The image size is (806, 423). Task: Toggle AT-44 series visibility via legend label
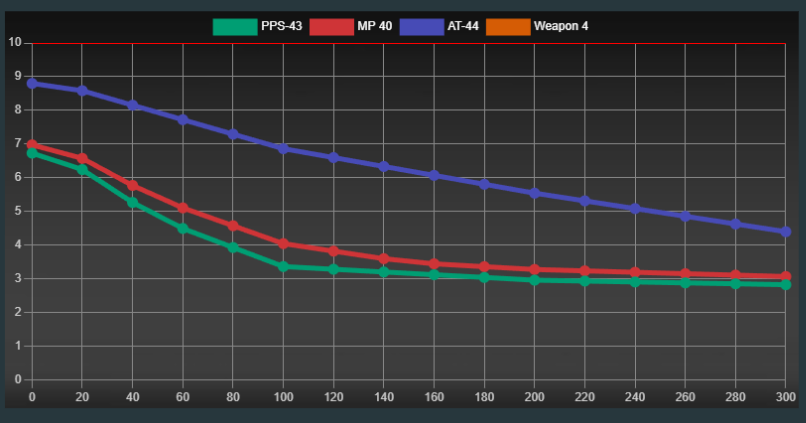click(x=462, y=25)
